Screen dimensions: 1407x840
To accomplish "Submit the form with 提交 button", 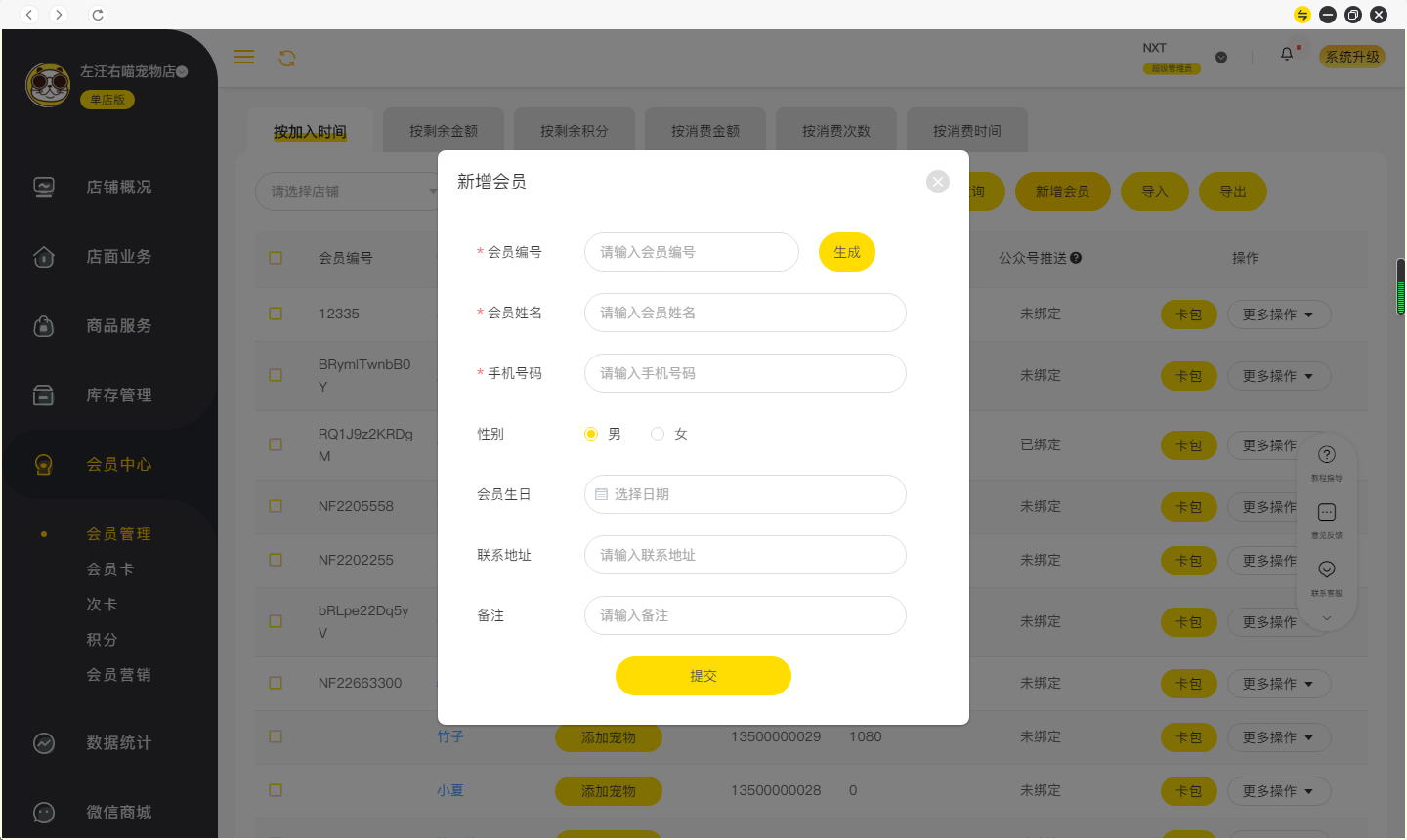I will pos(703,676).
